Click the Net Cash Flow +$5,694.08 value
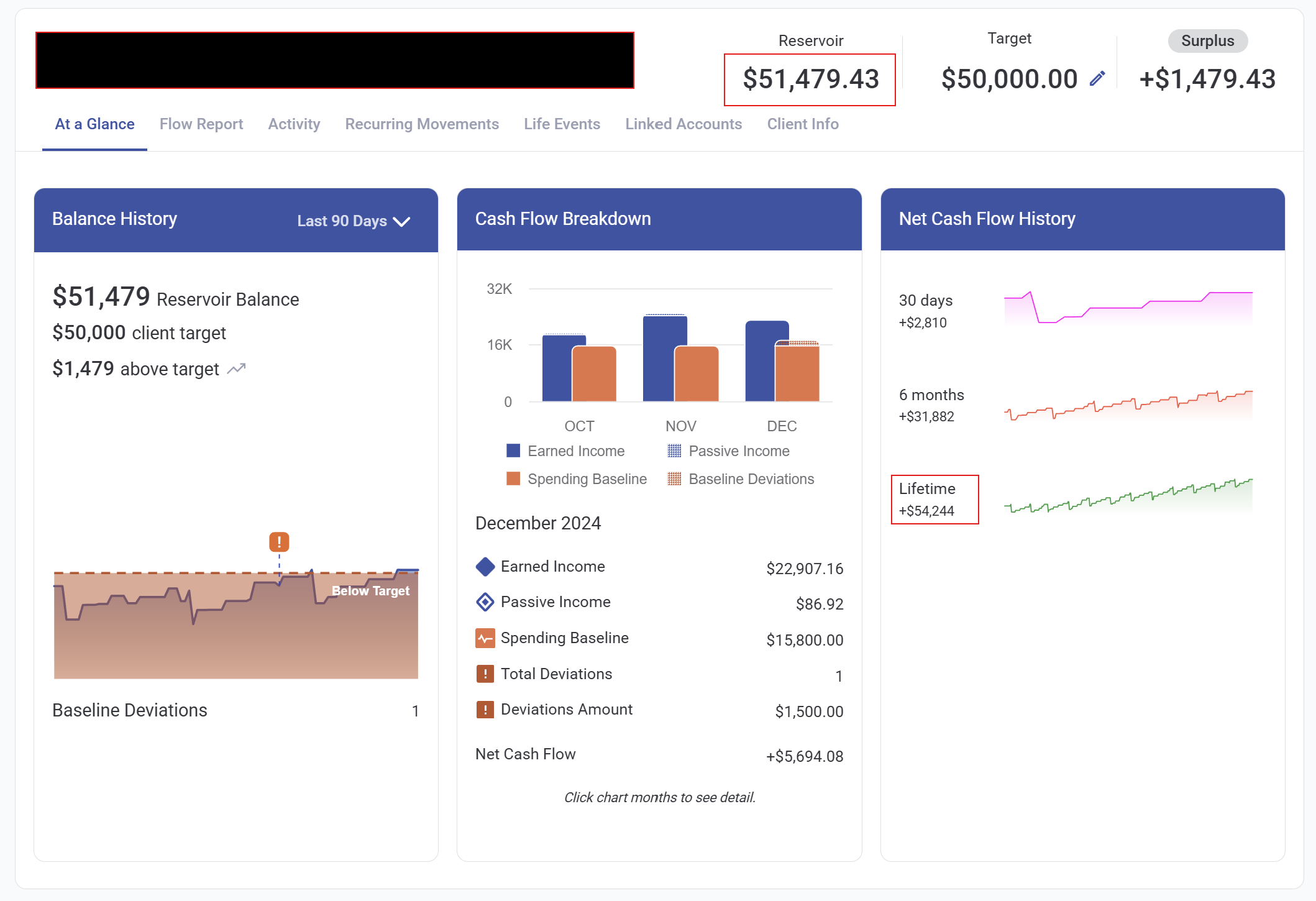Image resolution: width=1316 pixels, height=901 pixels. point(805,756)
